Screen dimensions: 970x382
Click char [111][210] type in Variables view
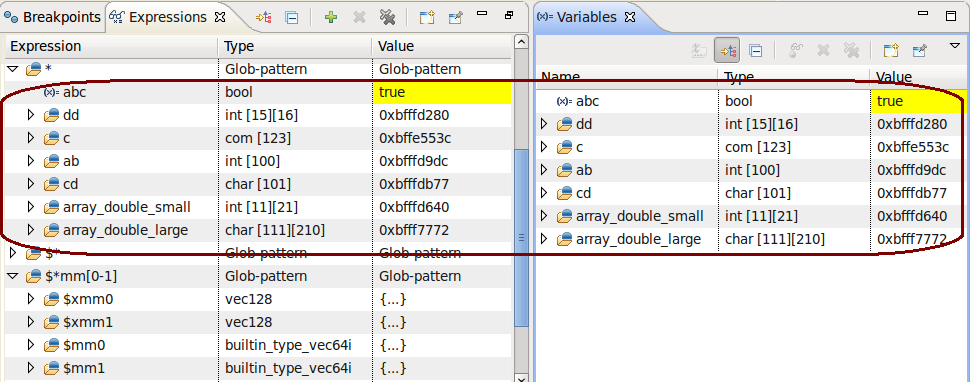(775, 239)
